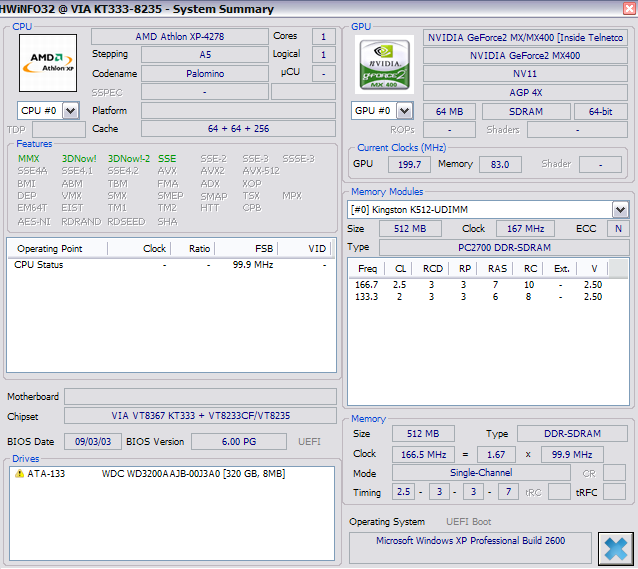This screenshot has height=569, width=638.
Task: Click the CPU Clock column header
Action: [x=139, y=249]
